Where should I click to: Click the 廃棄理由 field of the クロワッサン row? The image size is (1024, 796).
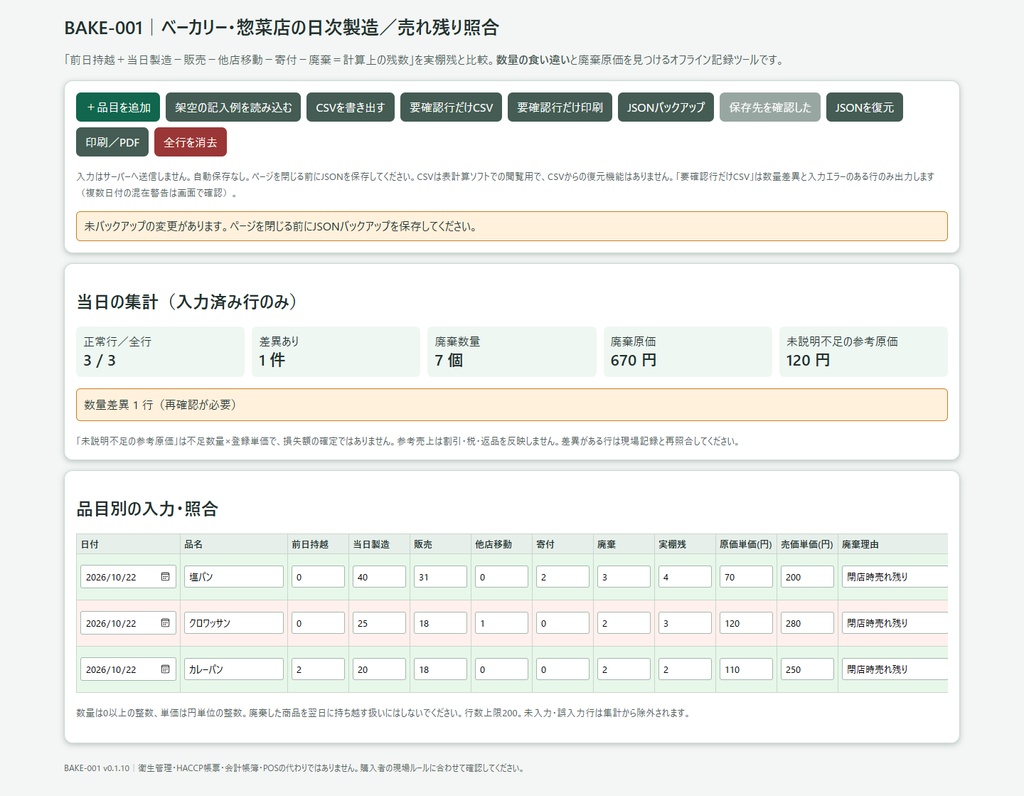pyautogui.click(x=895, y=623)
